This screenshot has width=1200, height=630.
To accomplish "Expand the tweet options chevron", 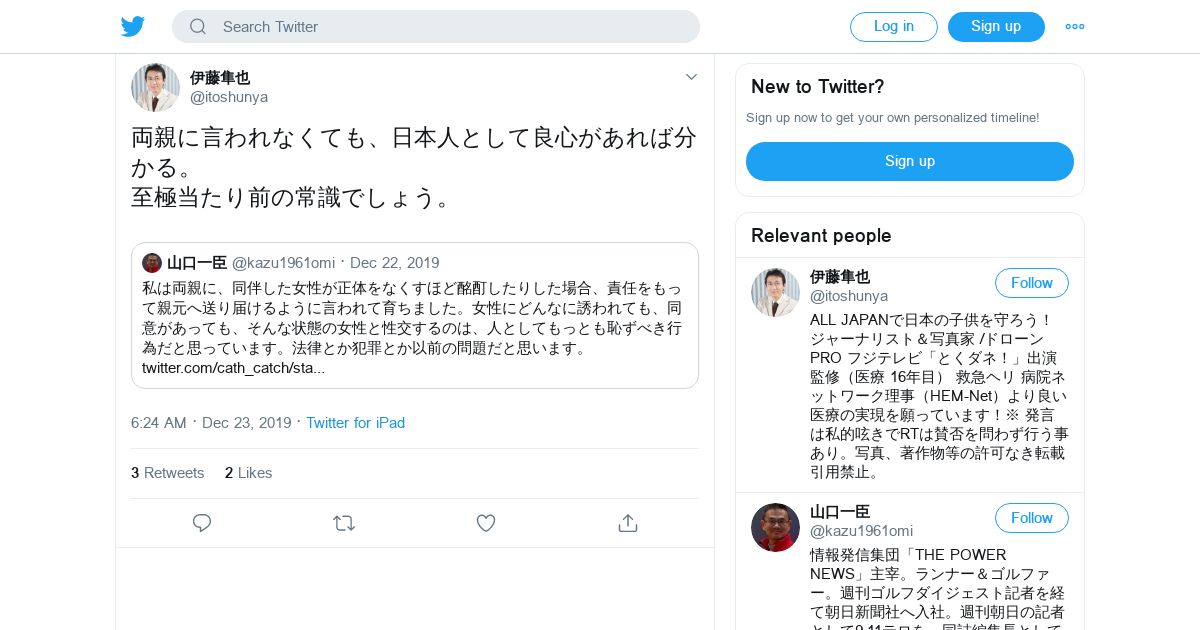I will (x=691, y=77).
